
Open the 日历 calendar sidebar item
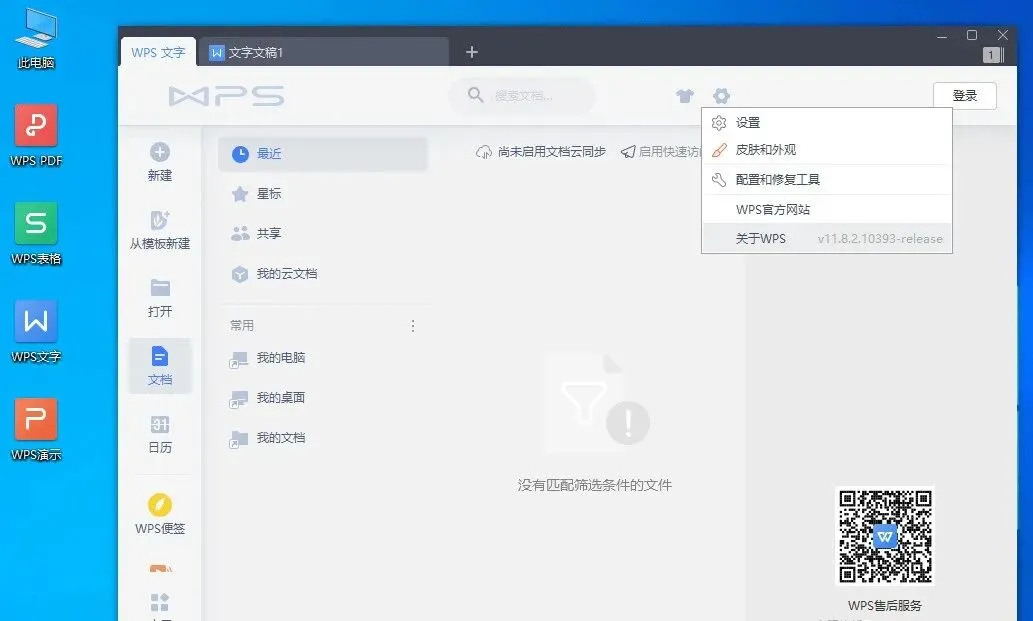[159, 435]
